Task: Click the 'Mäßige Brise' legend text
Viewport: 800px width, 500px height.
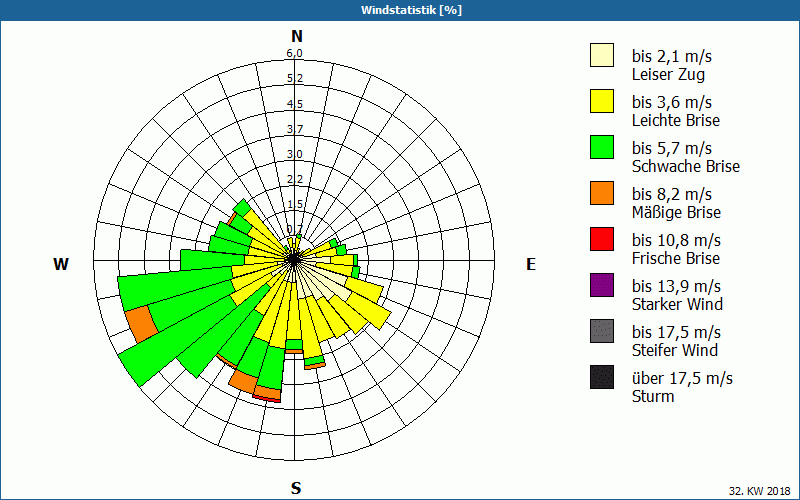Action: coord(676,212)
